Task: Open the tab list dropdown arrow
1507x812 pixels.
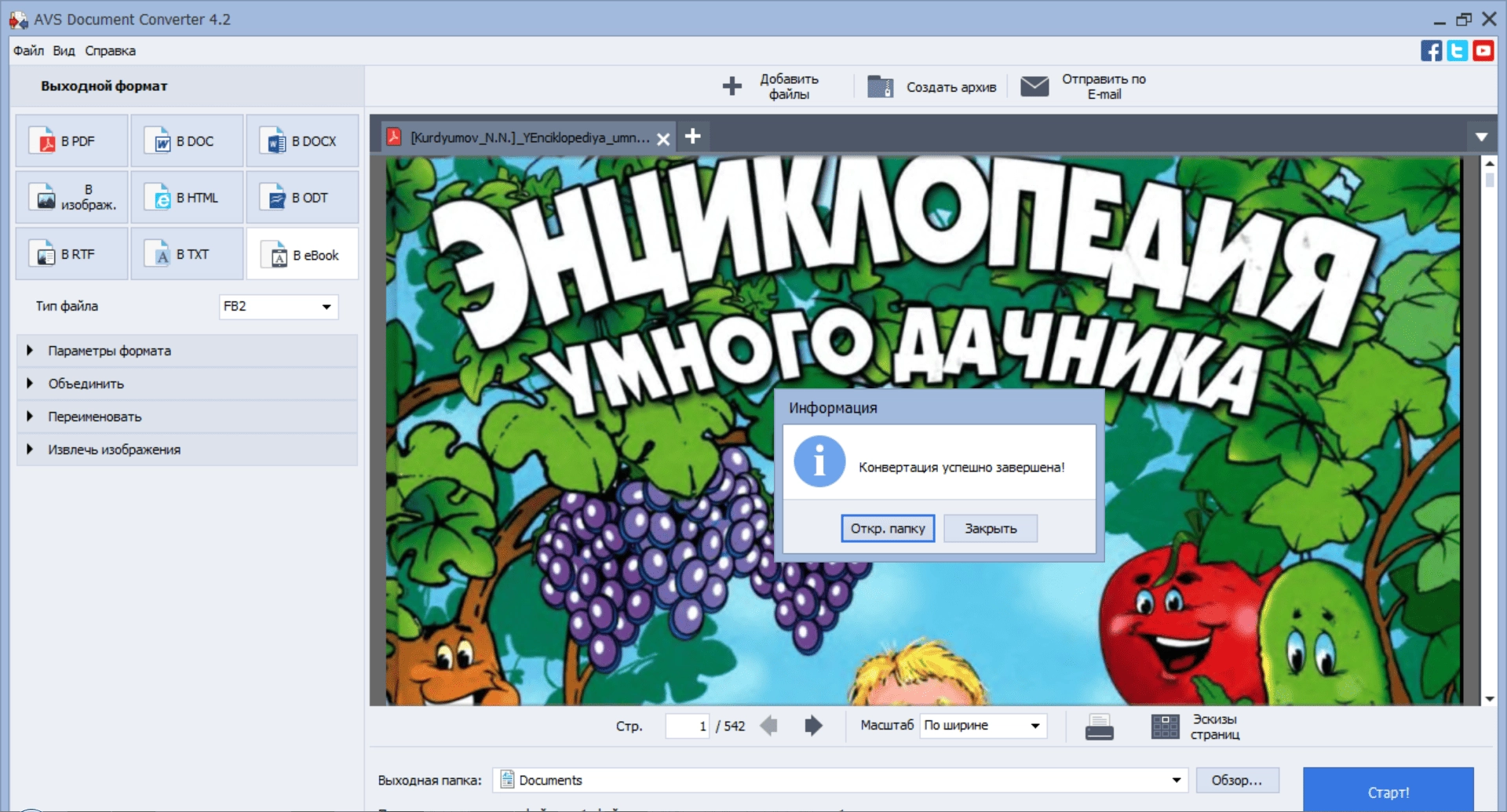Action: pyautogui.click(x=1481, y=137)
